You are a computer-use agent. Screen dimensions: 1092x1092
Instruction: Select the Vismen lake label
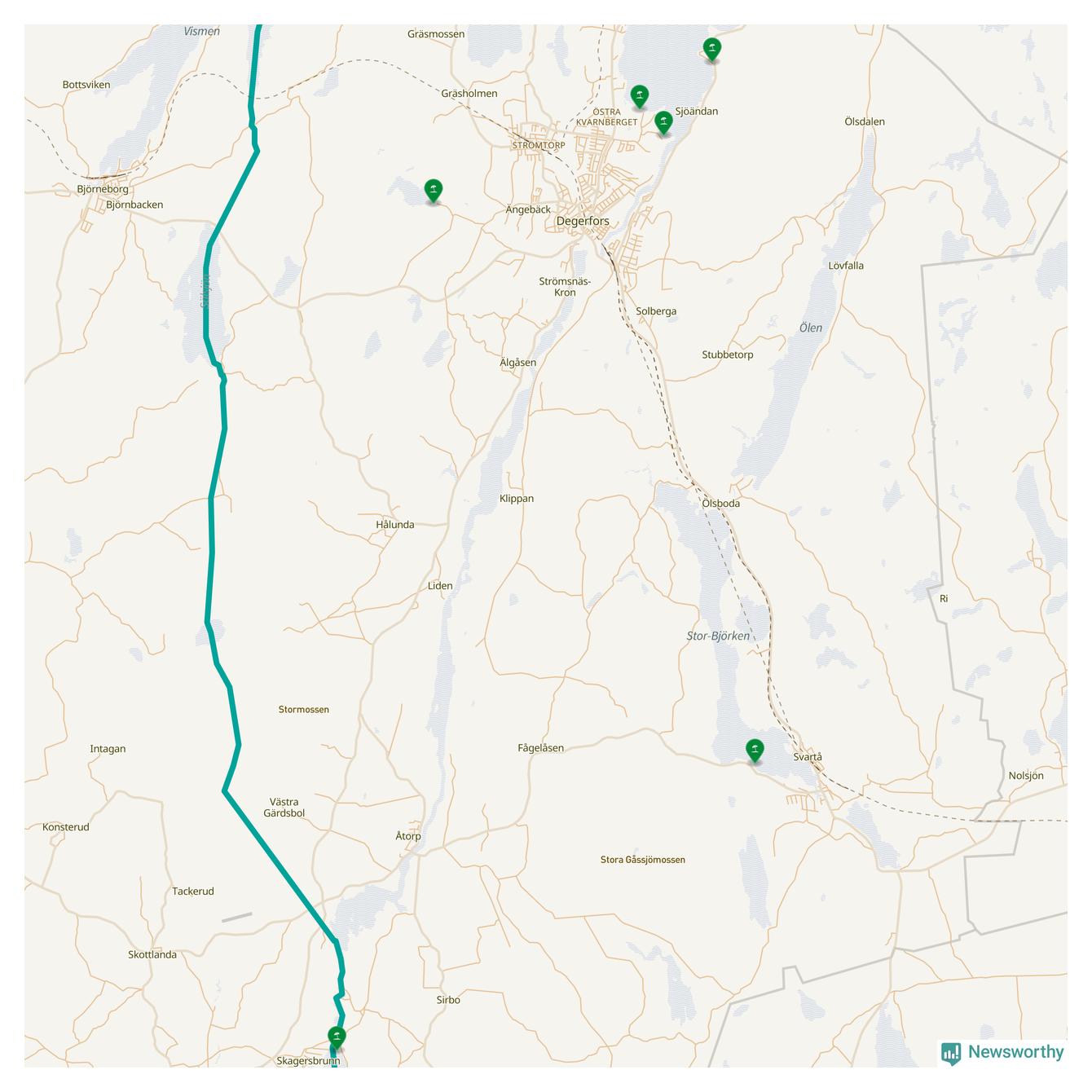click(x=201, y=31)
